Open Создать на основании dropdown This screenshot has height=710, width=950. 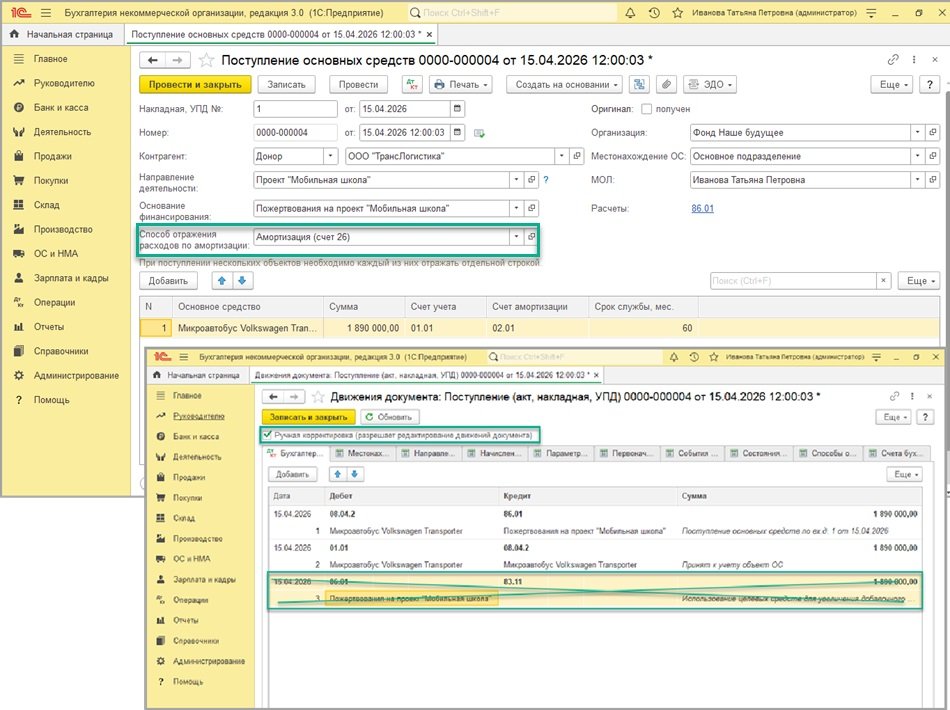point(566,84)
